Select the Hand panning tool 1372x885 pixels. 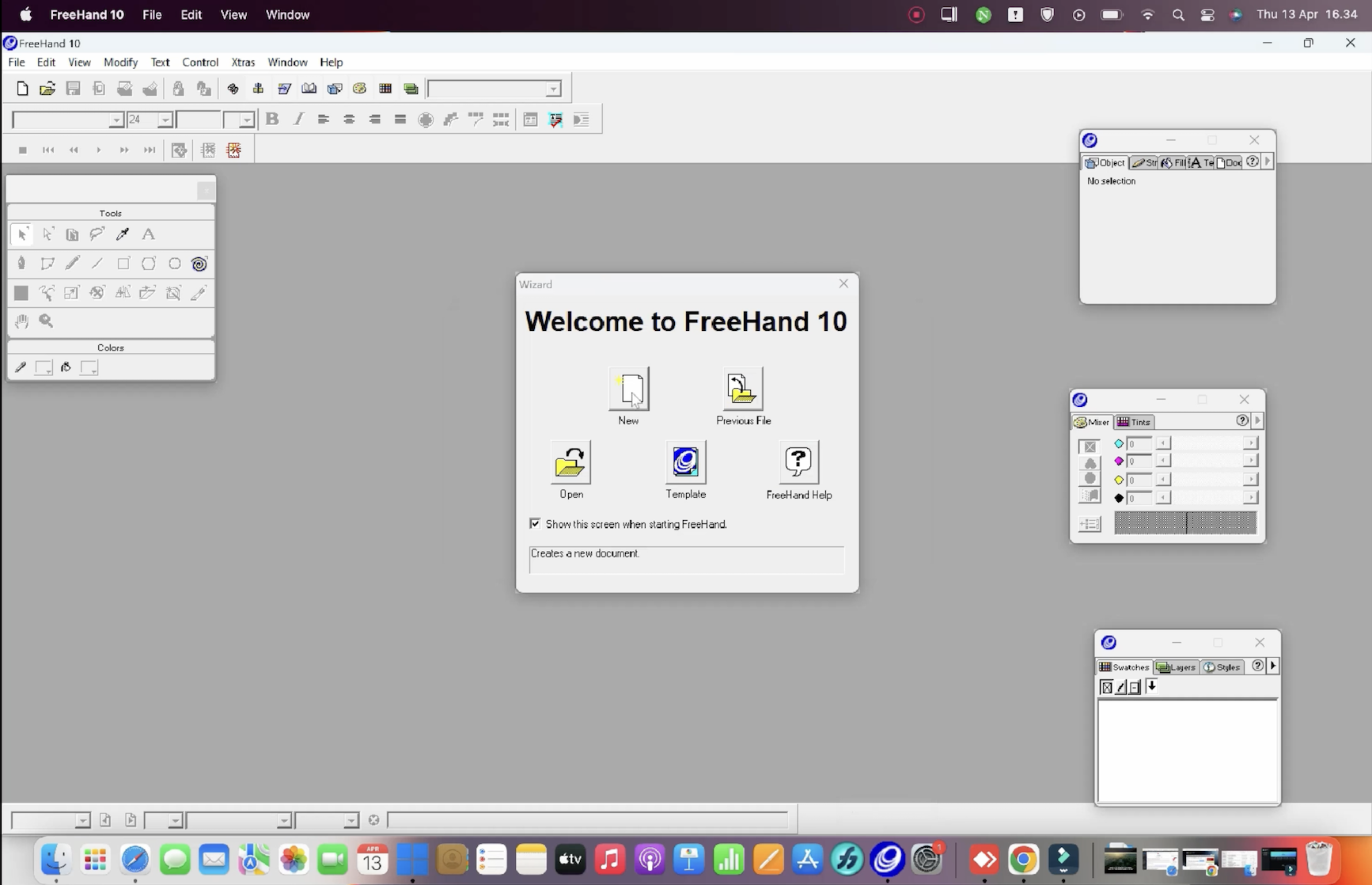[21, 321]
